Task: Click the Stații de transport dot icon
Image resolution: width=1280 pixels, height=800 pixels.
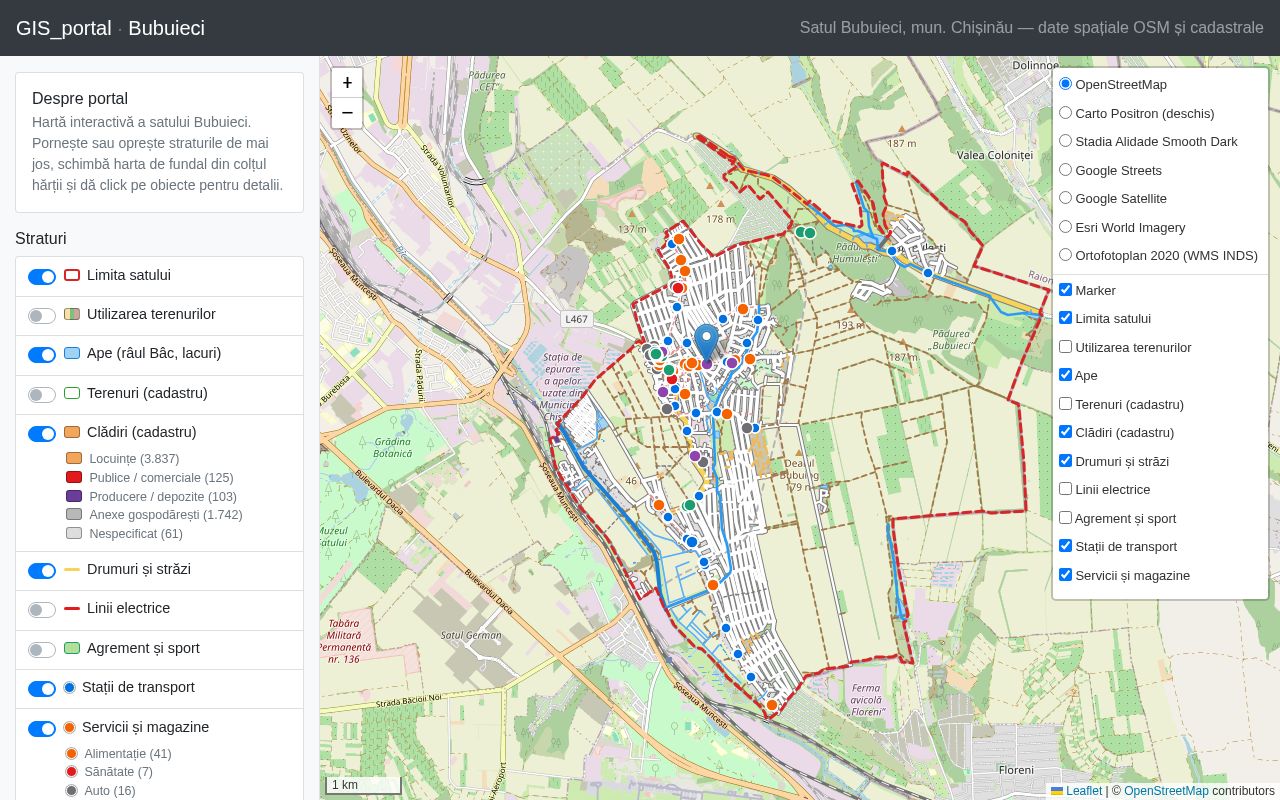Action: coord(69,687)
